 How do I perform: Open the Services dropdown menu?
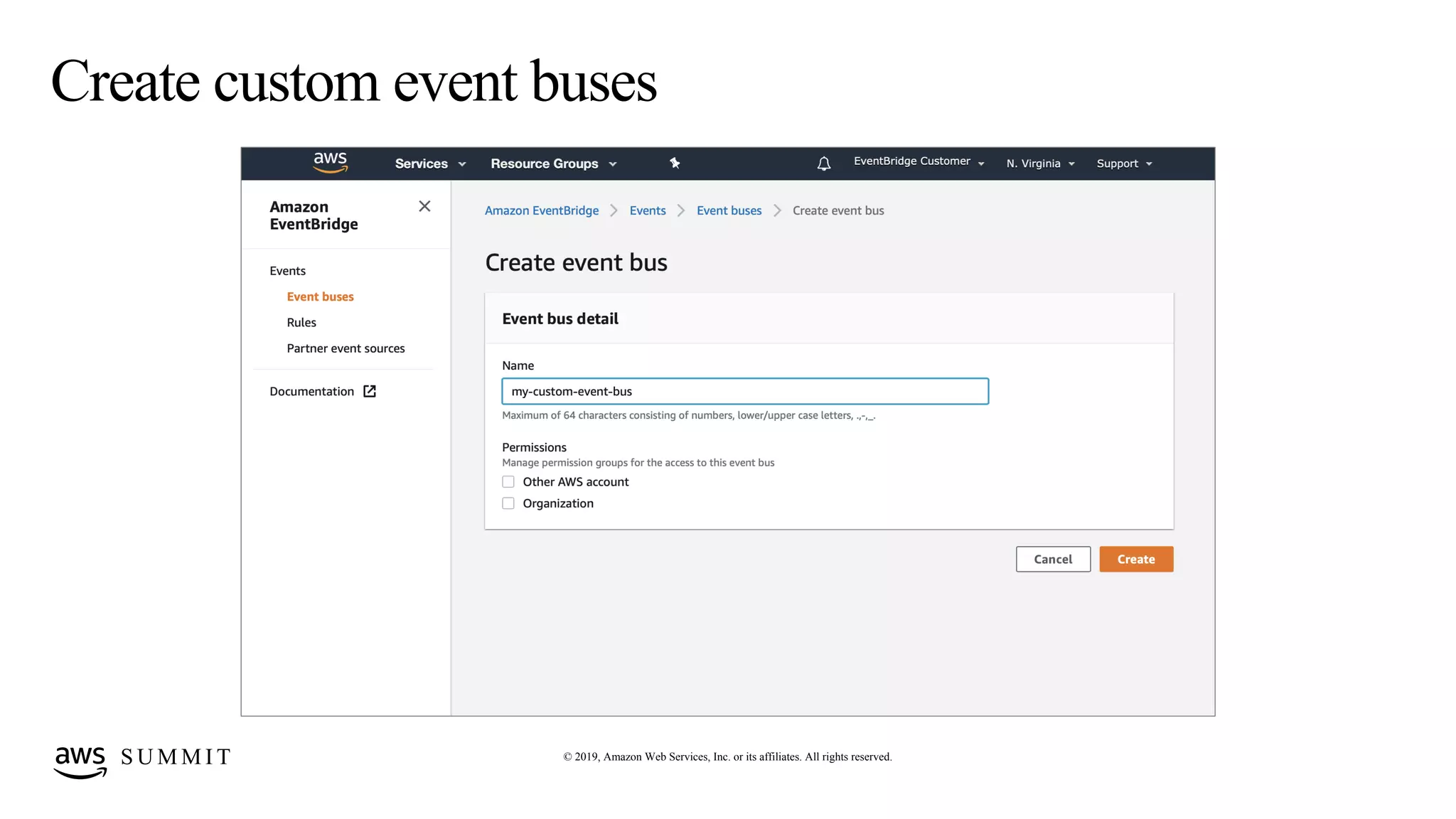pyautogui.click(x=430, y=164)
